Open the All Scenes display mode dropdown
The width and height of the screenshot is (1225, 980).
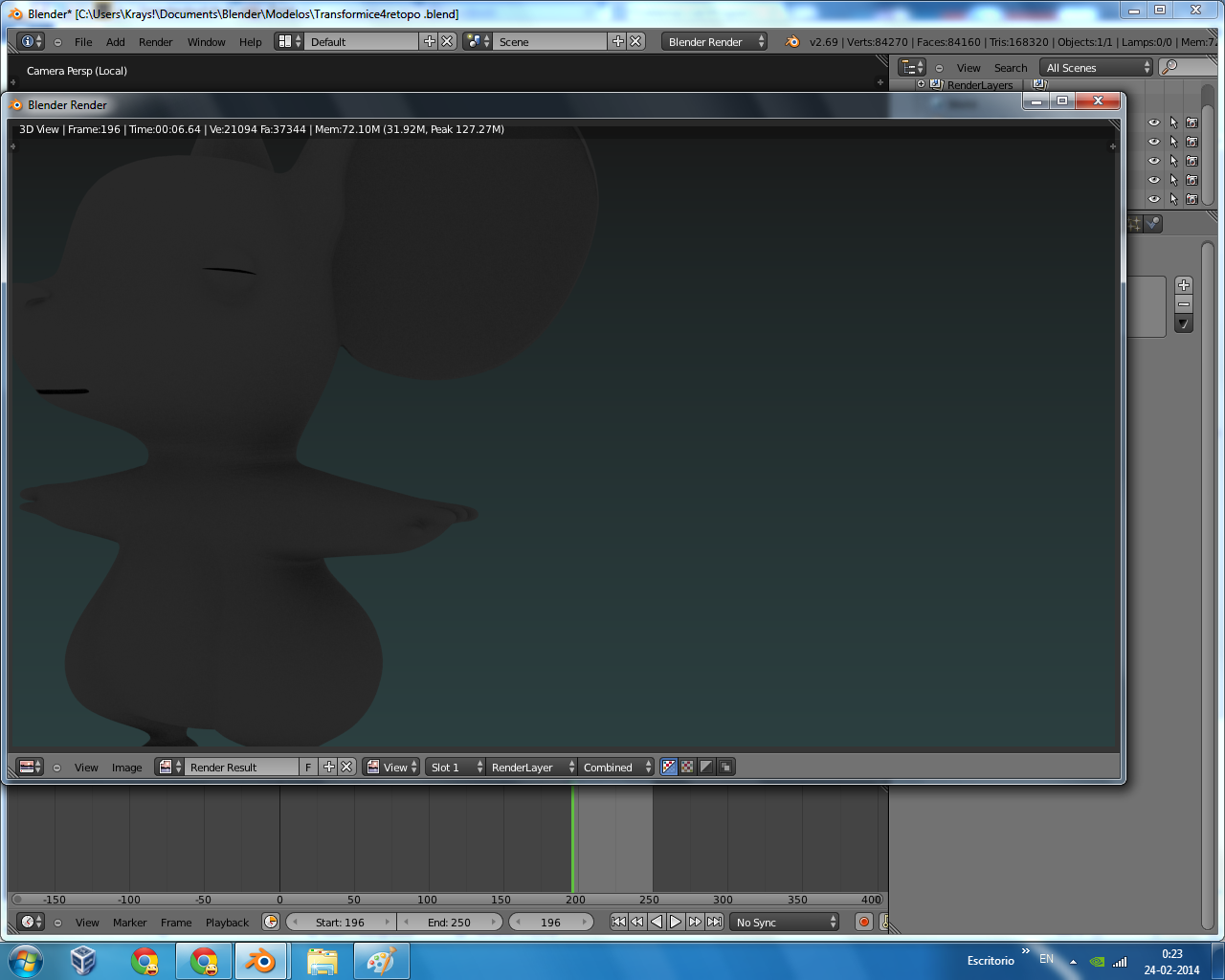[1097, 67]
